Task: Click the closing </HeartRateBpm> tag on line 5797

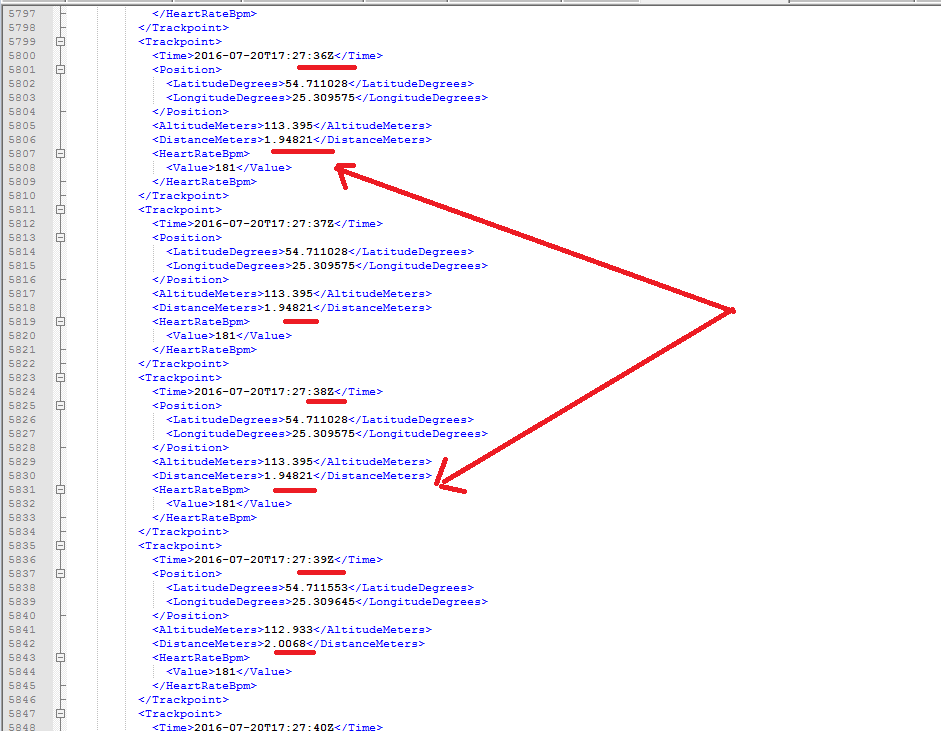Action: 205,14
